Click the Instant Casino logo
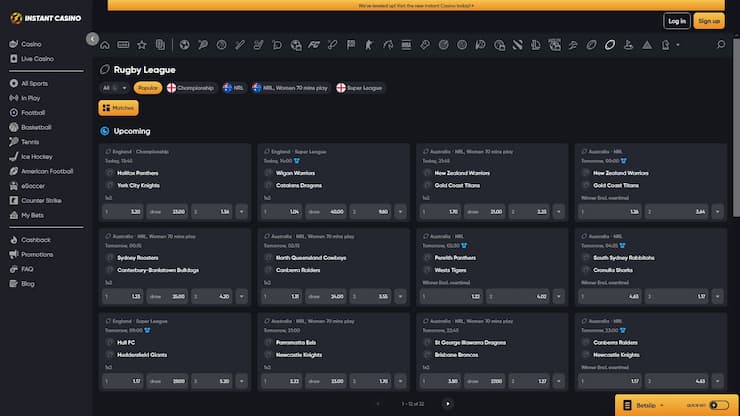740x416 pixels. [x=46, y=18]
